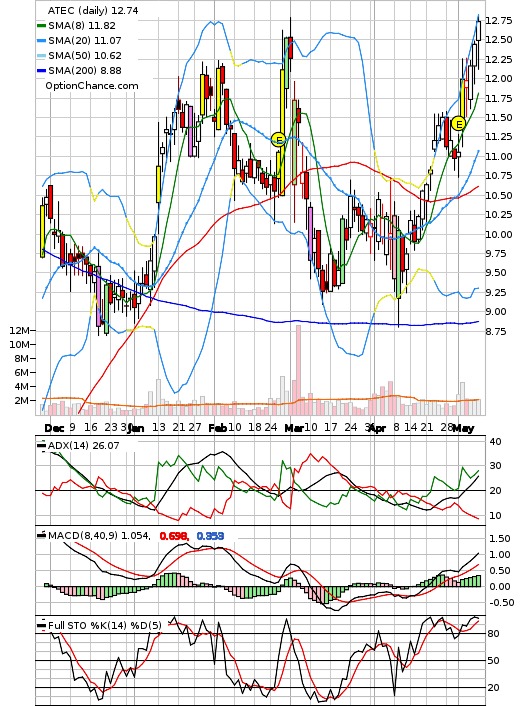This screenshot has height=706, width=526.
Task: Click the SMA(50) 10.62 legend swatch
Action: click(41, 56)
